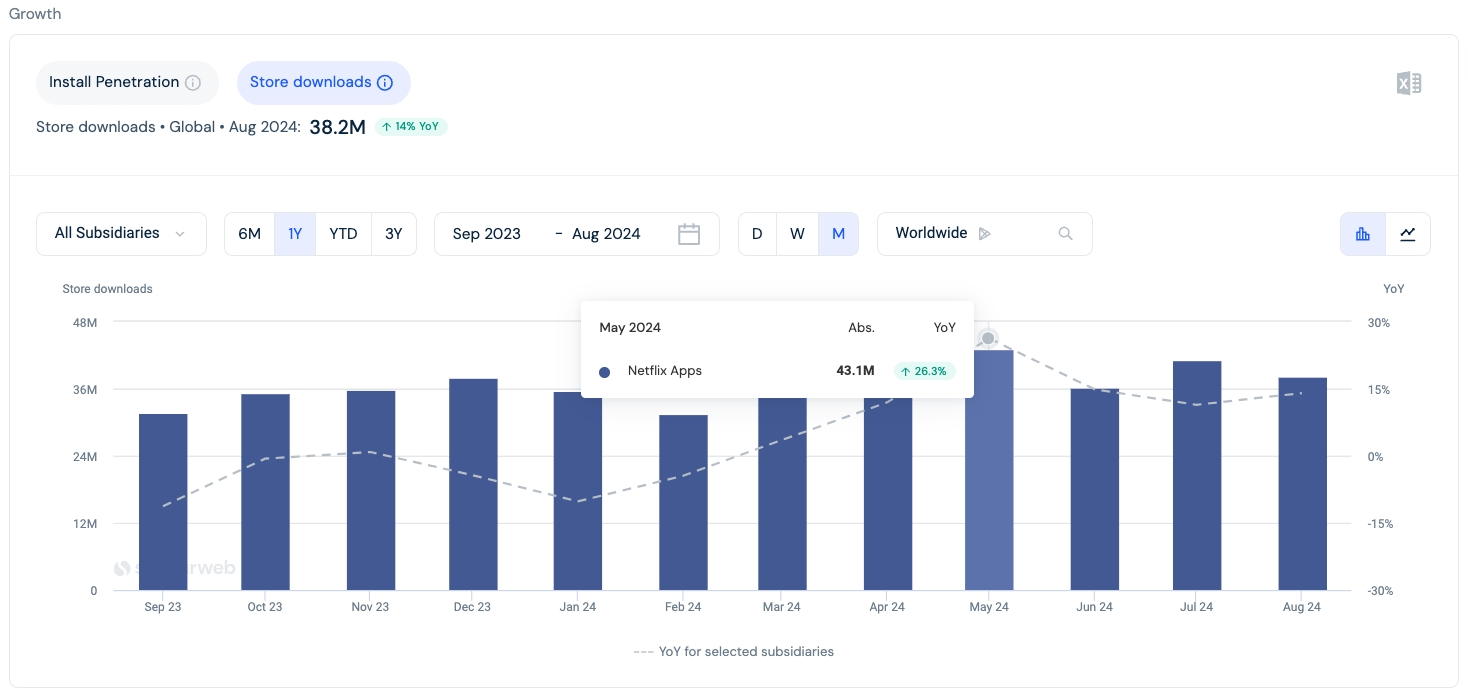Click the 26.3% YoY badge in tooltip

coord(924,370)
